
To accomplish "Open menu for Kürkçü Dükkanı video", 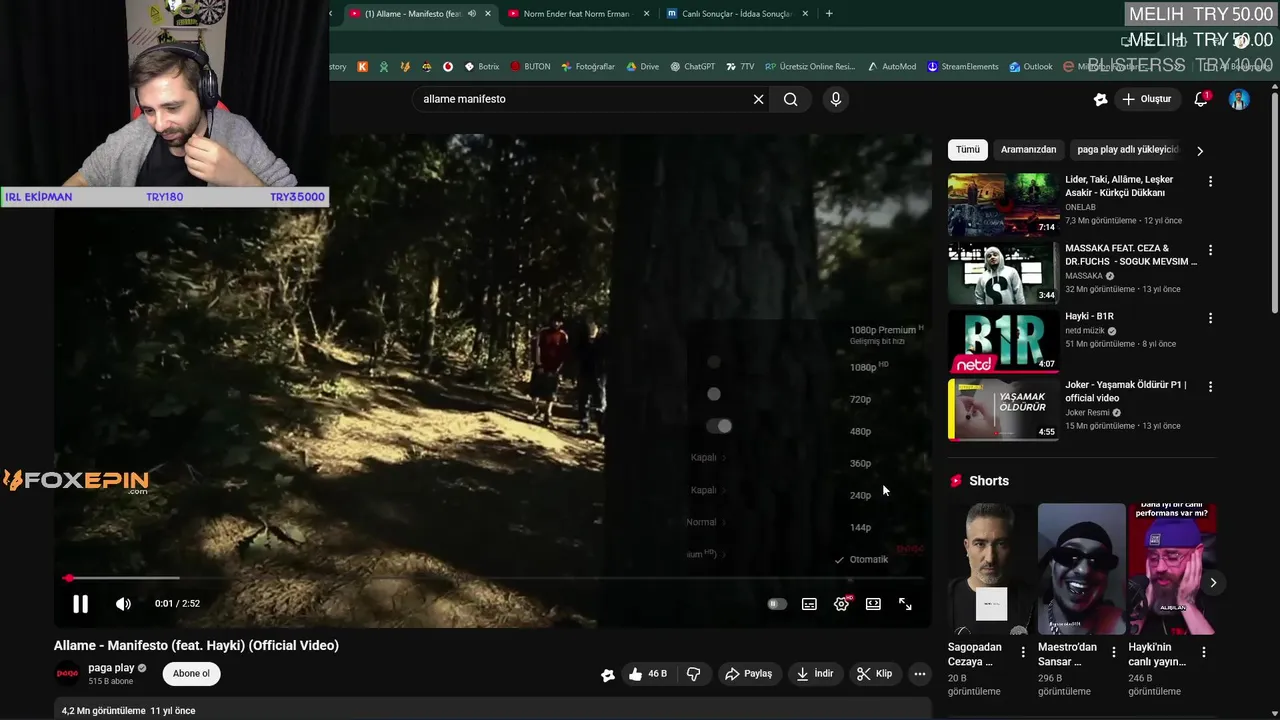I will (x=1210, y=182).
